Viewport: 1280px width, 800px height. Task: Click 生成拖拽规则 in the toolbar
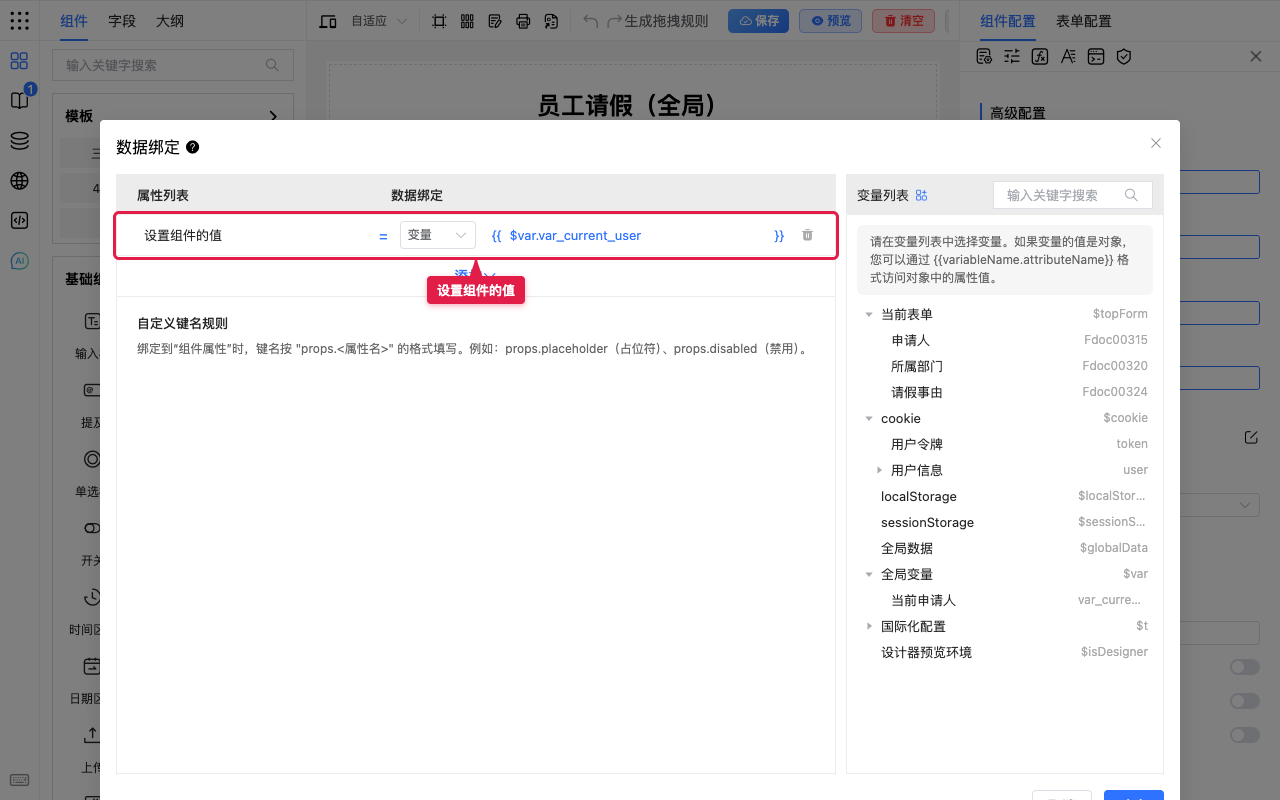[x=666, y=21]
